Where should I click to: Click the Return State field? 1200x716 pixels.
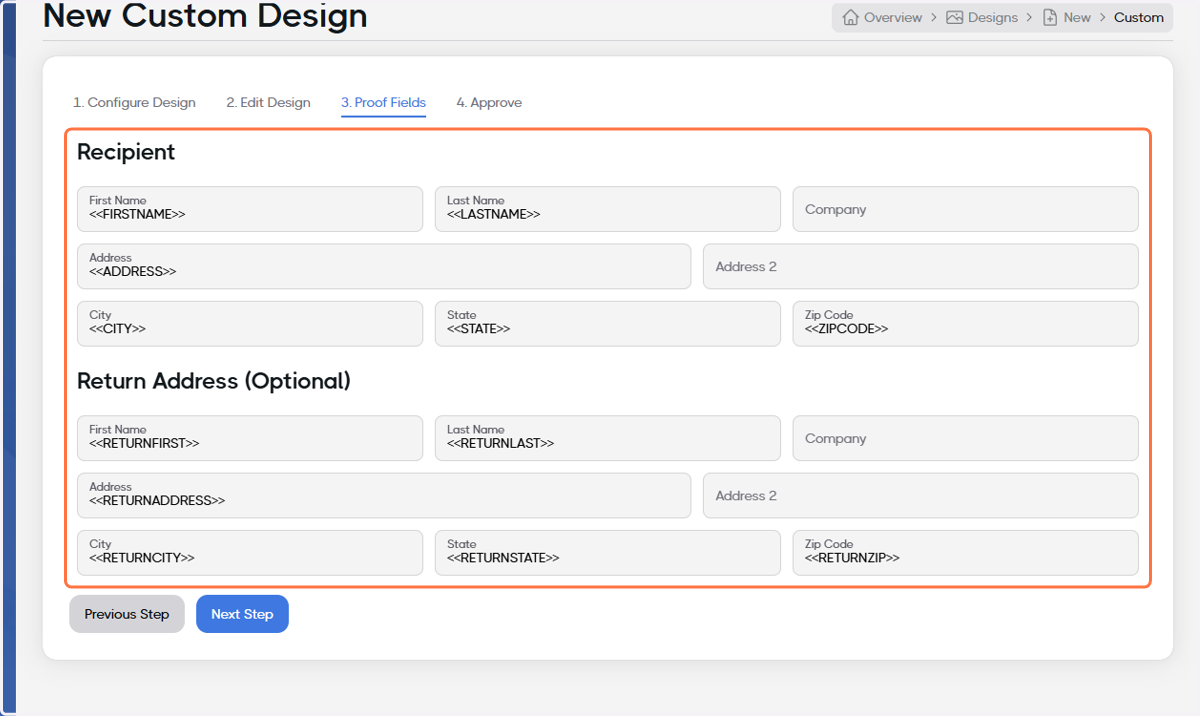608,552
